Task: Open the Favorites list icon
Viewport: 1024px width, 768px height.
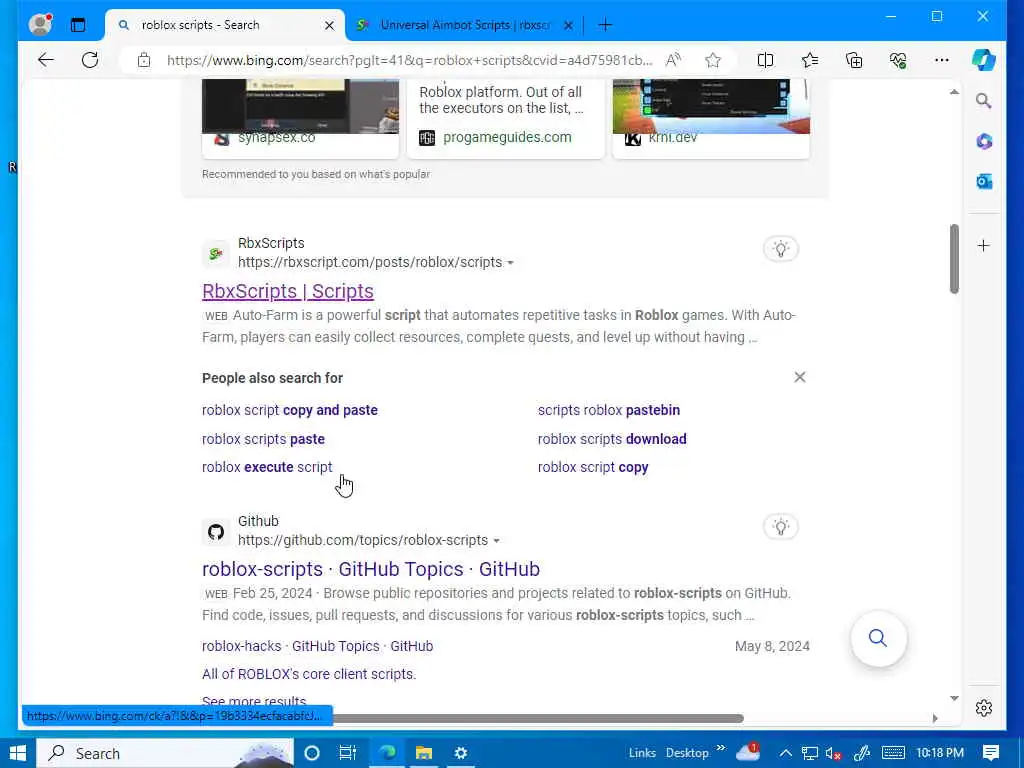Action: 810,60
